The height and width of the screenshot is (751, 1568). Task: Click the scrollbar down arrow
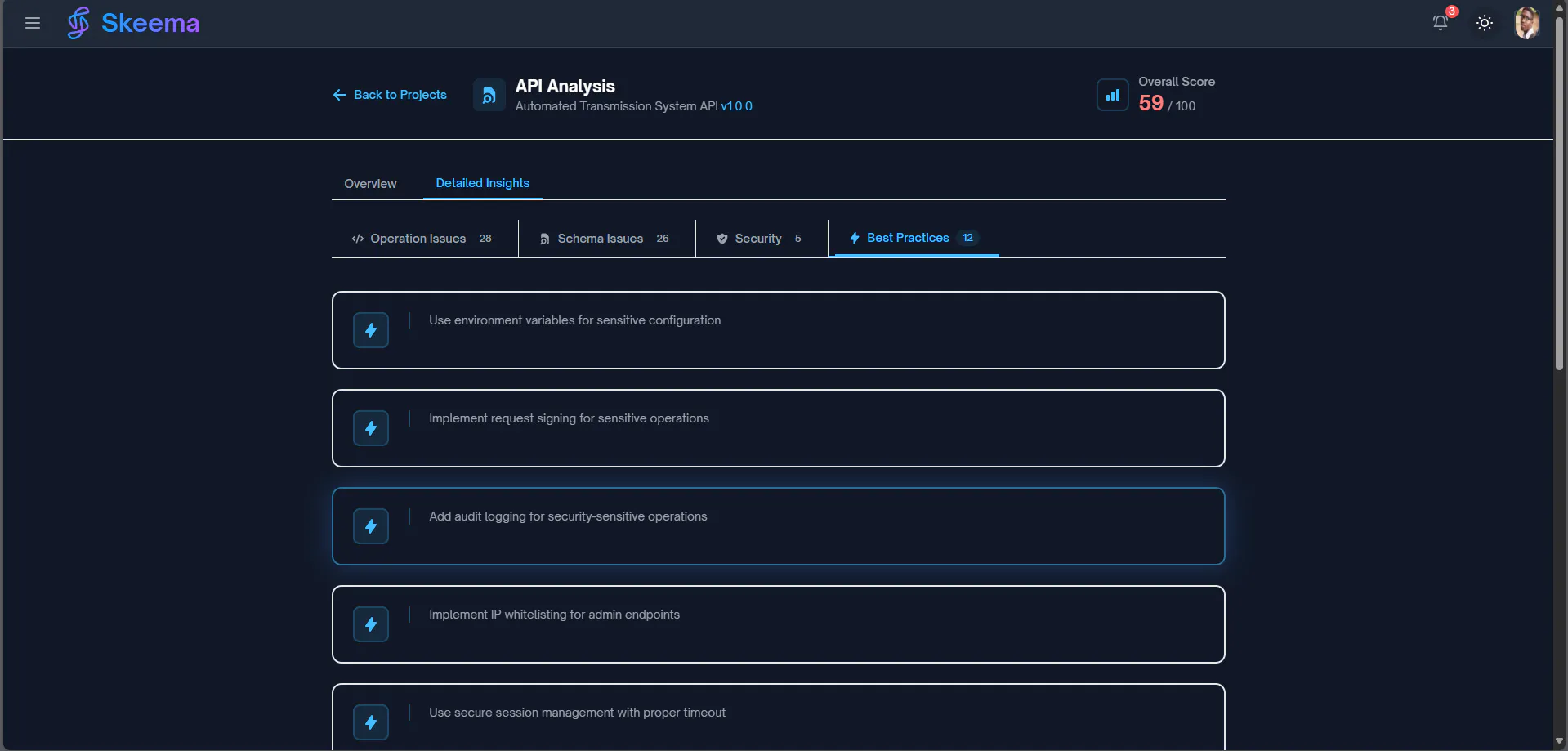click(1560, 742)
